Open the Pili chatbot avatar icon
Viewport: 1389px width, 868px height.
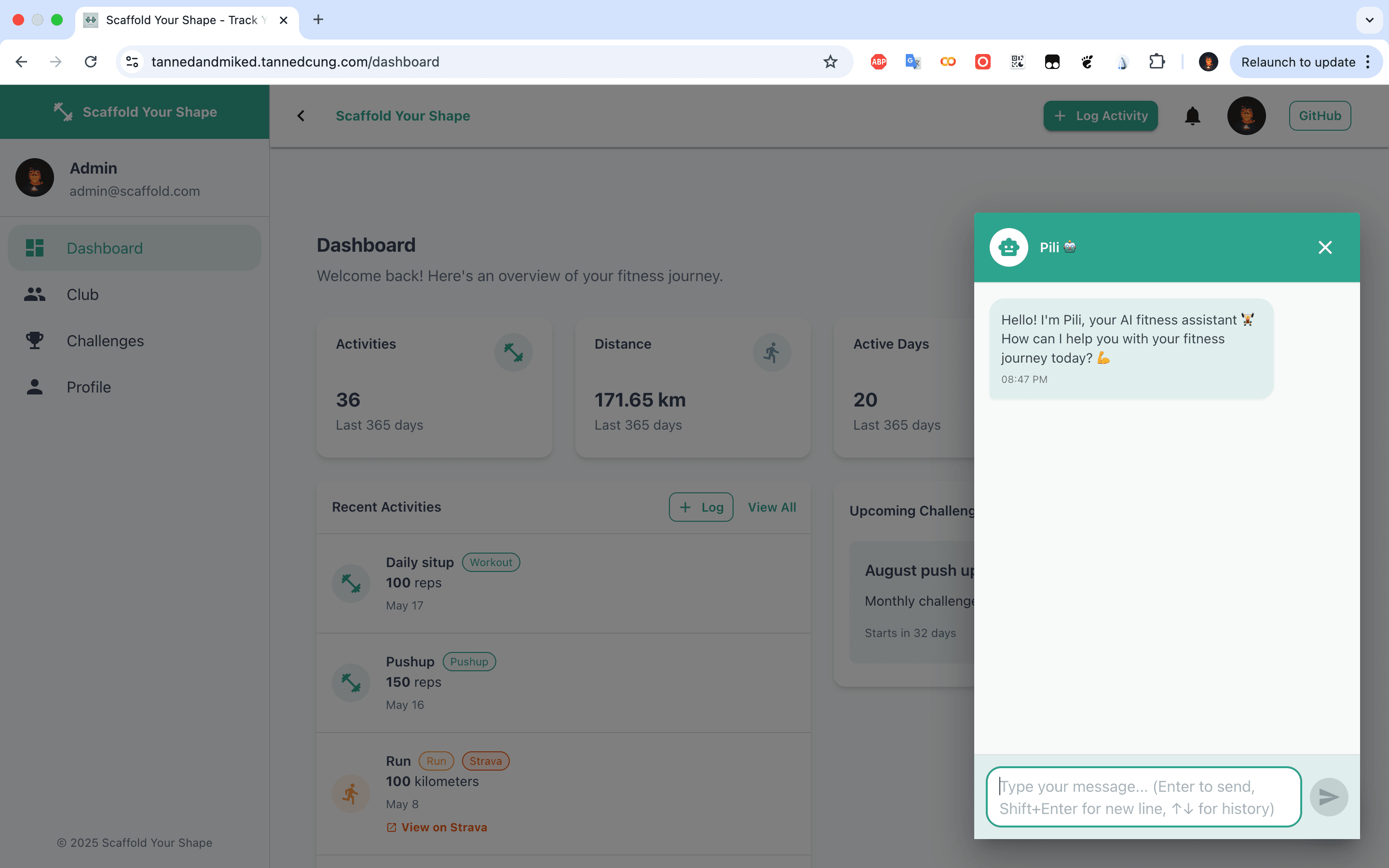pos(1008,247)
